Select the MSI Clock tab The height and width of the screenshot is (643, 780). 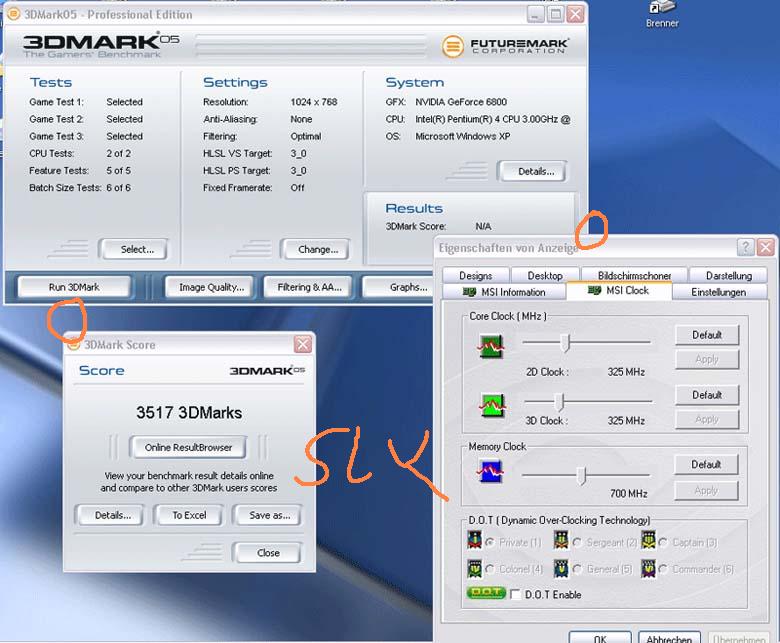[x=619, y=290]
